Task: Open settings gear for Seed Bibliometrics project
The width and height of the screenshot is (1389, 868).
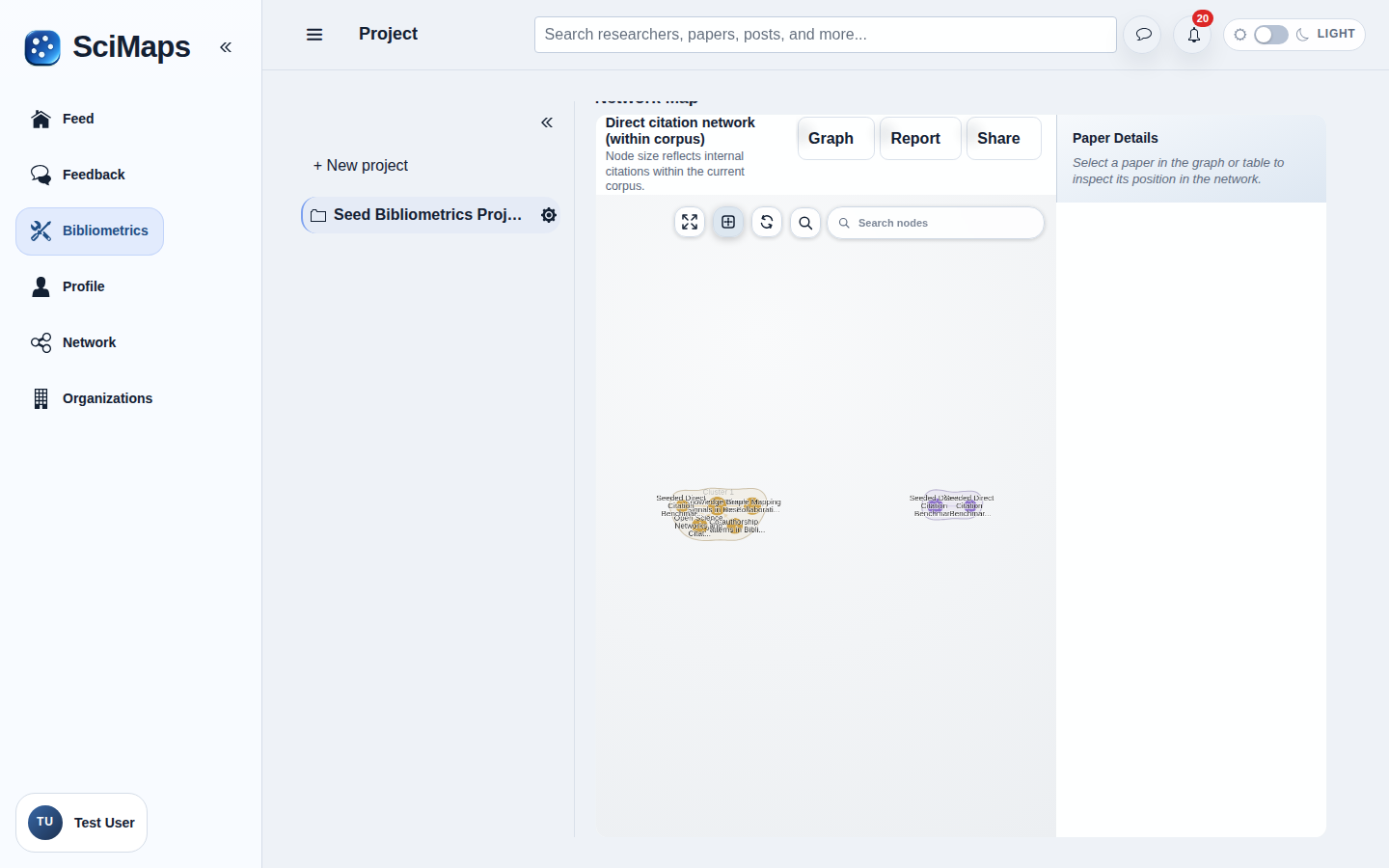Action: point(549,215)
